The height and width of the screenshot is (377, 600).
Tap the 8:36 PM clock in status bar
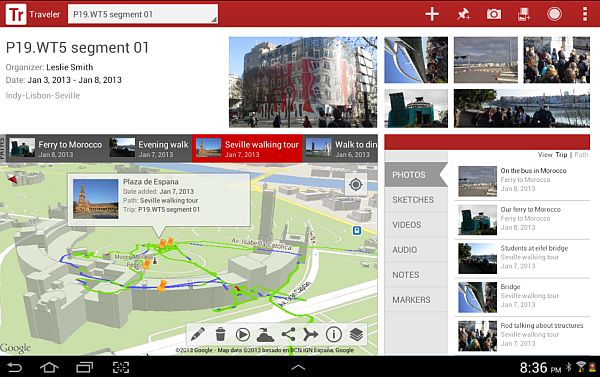(x=540, y=368)
